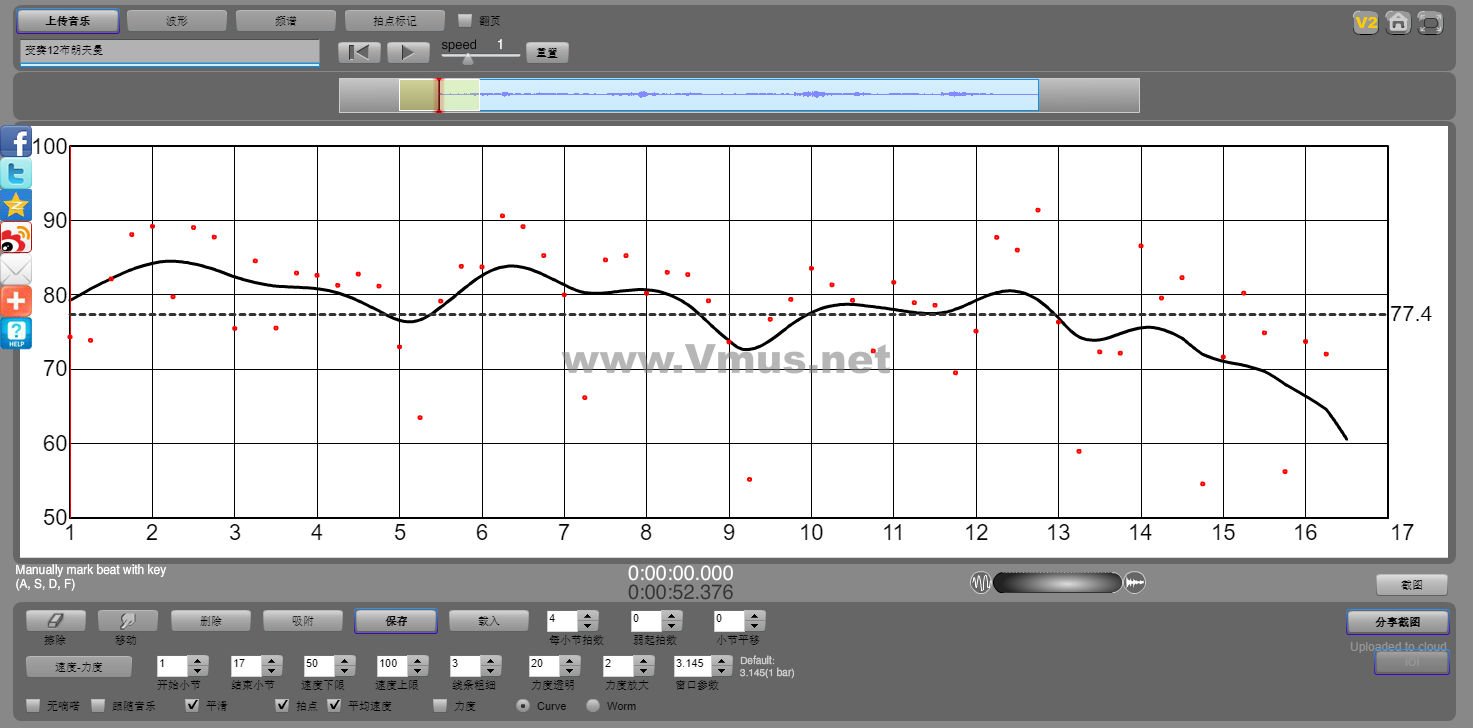Screen dimensions: 1473x728
Task: Increase 每小节拍数 beats-per-bar stepper
Action: click(588, 616)
